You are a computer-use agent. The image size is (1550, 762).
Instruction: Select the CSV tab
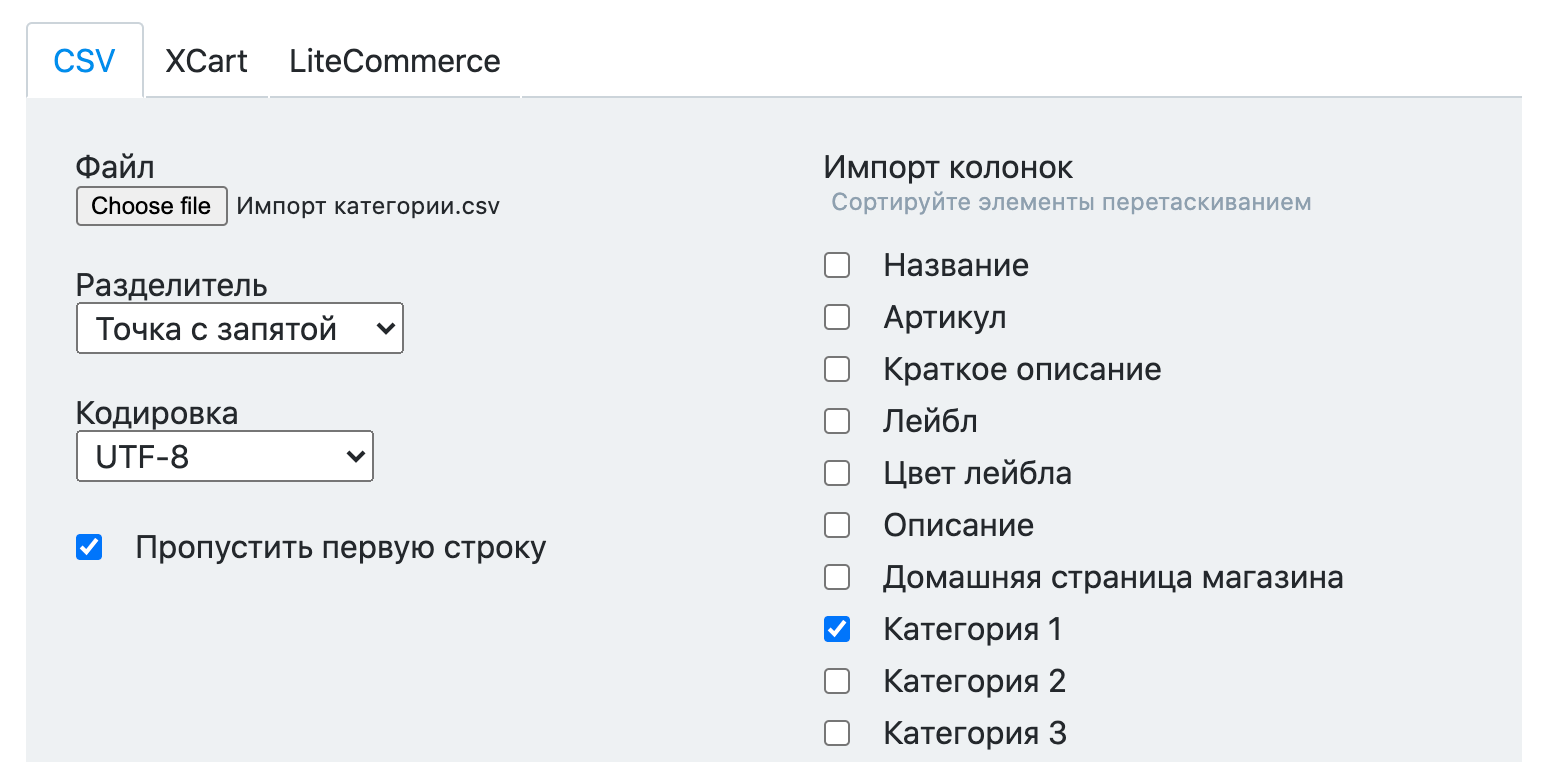(x=85, y=61)
